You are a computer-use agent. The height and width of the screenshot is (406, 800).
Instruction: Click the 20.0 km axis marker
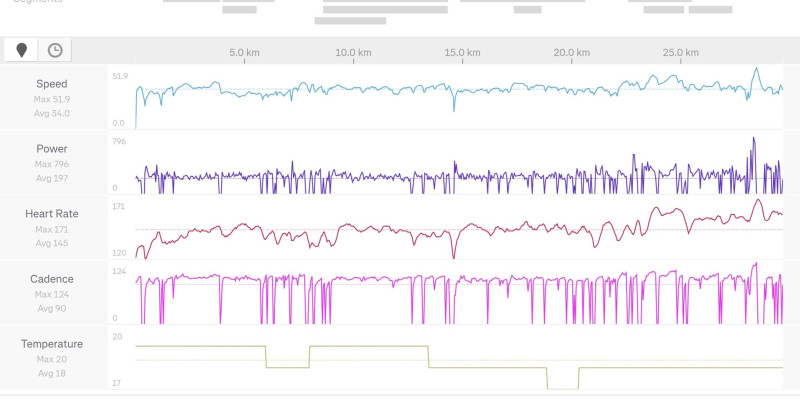[x=571, y=53]
